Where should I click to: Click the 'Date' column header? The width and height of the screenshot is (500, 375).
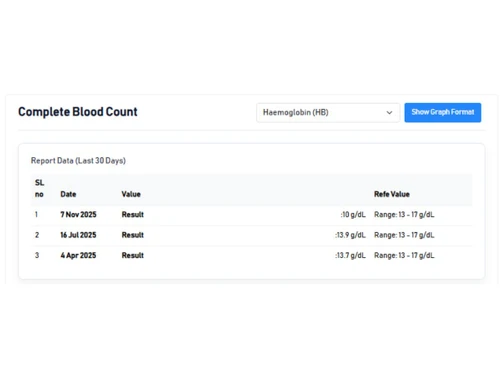point(68,194)
